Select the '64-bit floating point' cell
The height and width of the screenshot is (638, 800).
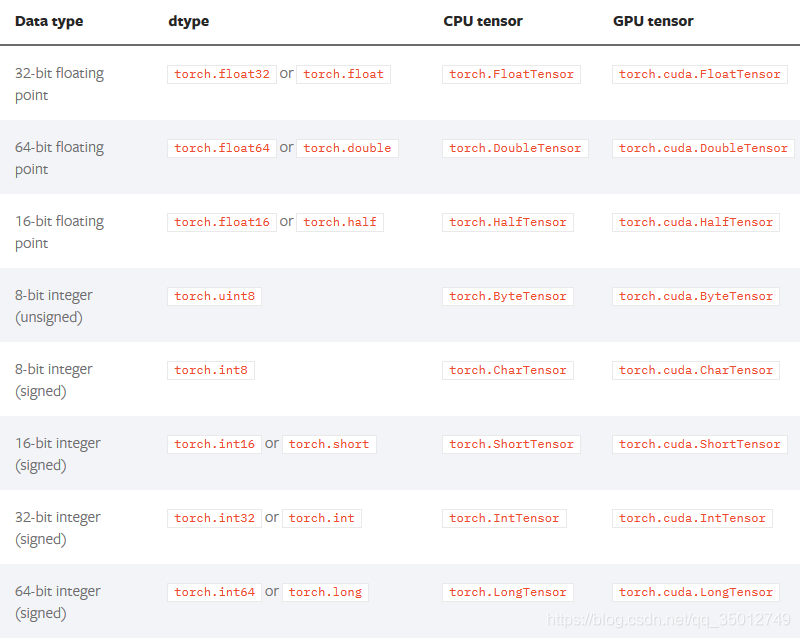(59, 158)
